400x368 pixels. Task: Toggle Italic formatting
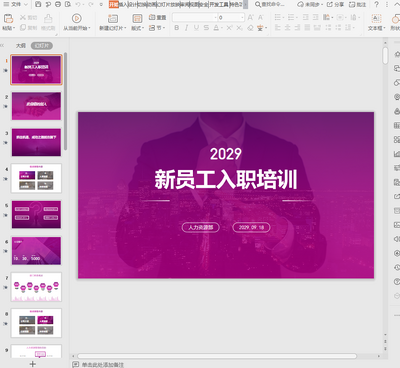click(186, 28)
